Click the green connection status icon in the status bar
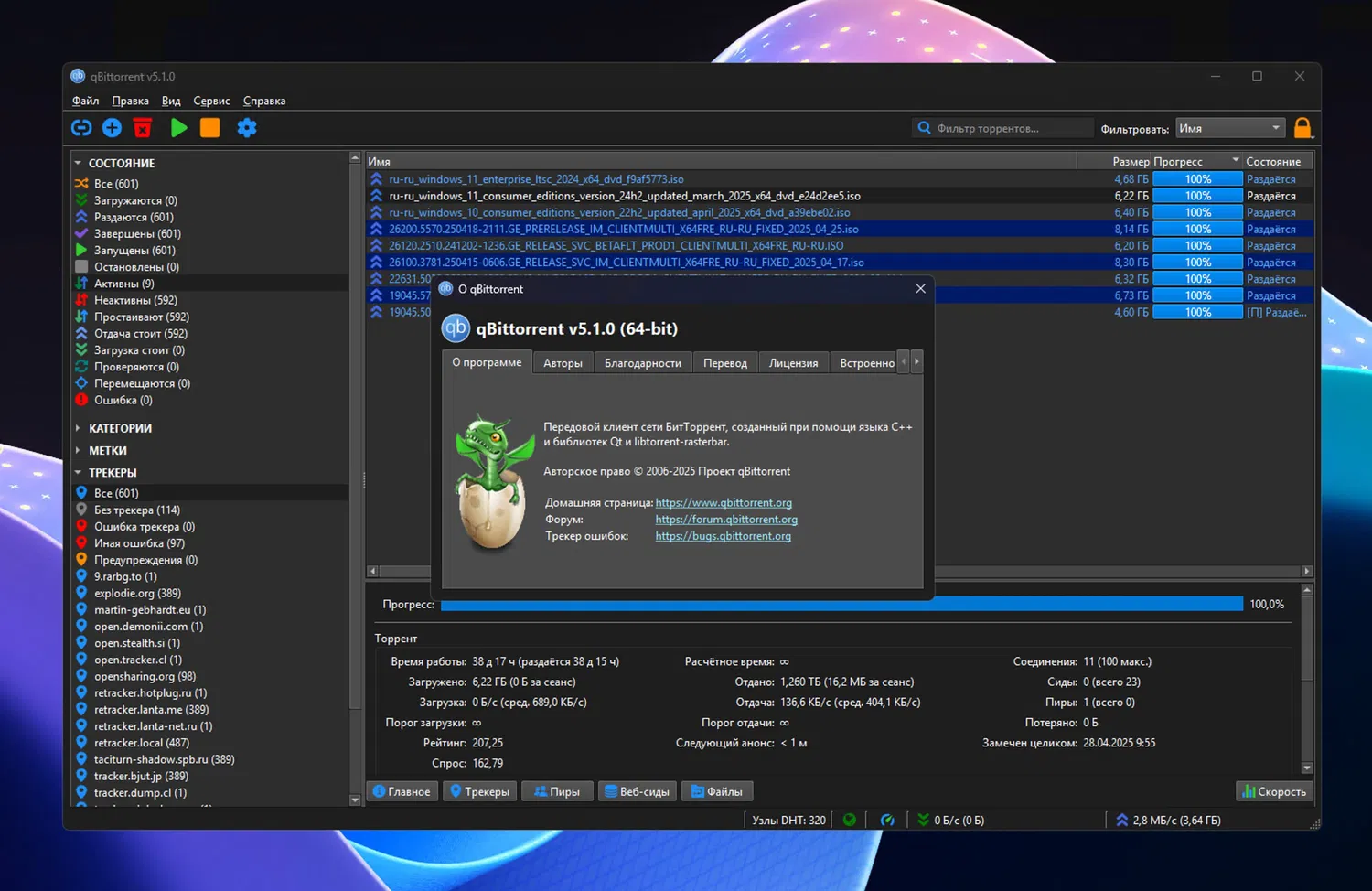Image resolution: width=1372 pixels, height=891 pixels. pos(850,820)
